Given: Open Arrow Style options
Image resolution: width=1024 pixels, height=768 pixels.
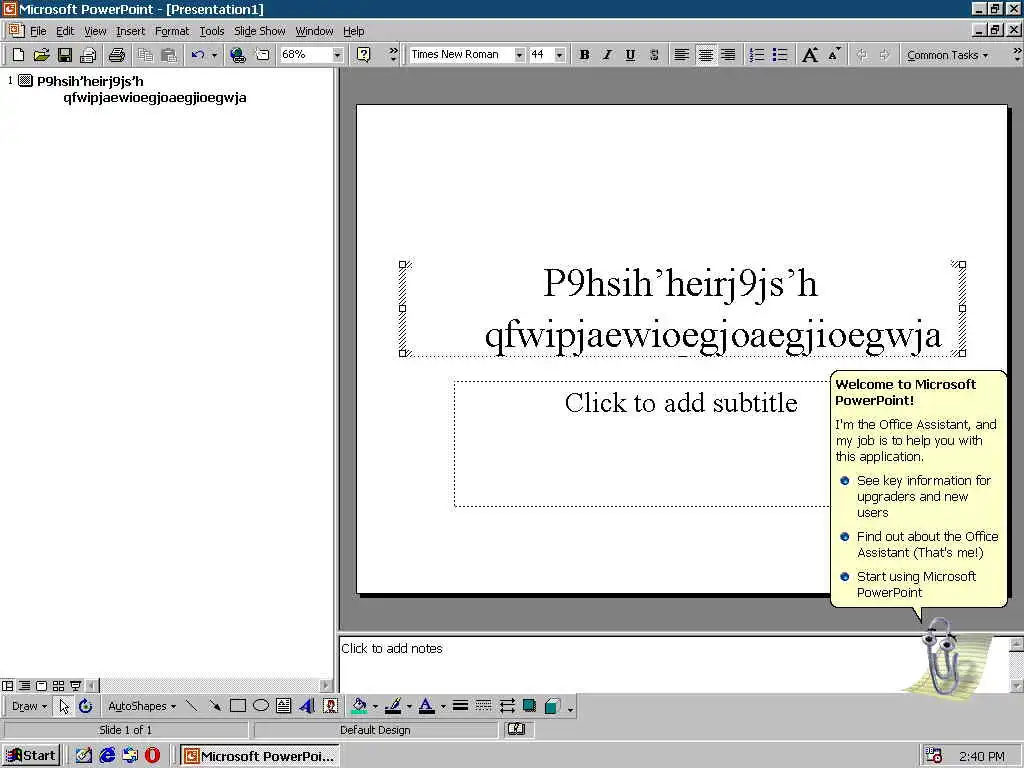Looking at the screenshot, I should tap(507, 706).
